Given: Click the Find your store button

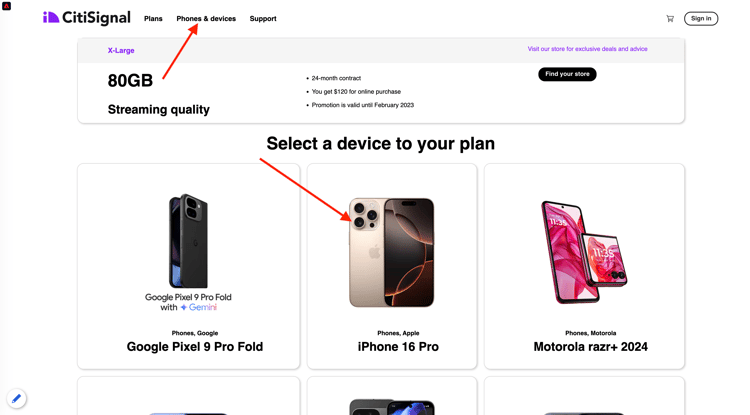Looking at the screenshot, I should click(x=567, y=74).
